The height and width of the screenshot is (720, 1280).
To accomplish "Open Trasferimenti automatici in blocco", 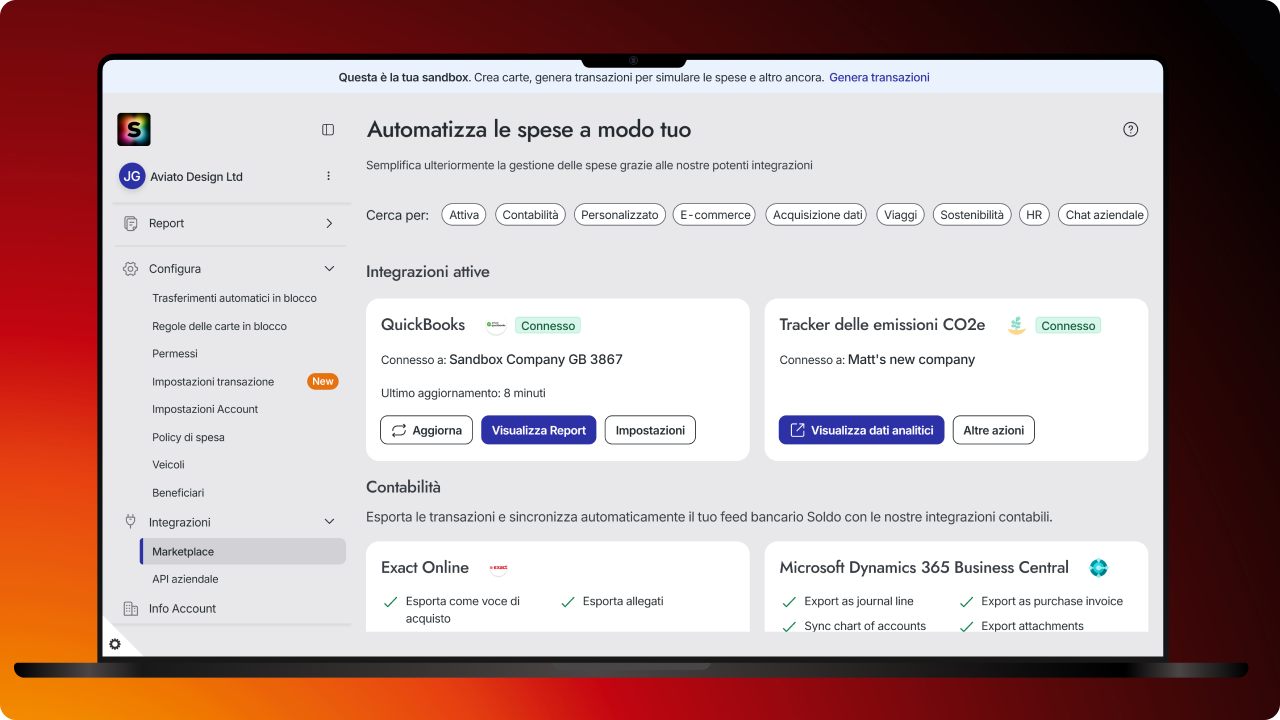I will point(234,298).
